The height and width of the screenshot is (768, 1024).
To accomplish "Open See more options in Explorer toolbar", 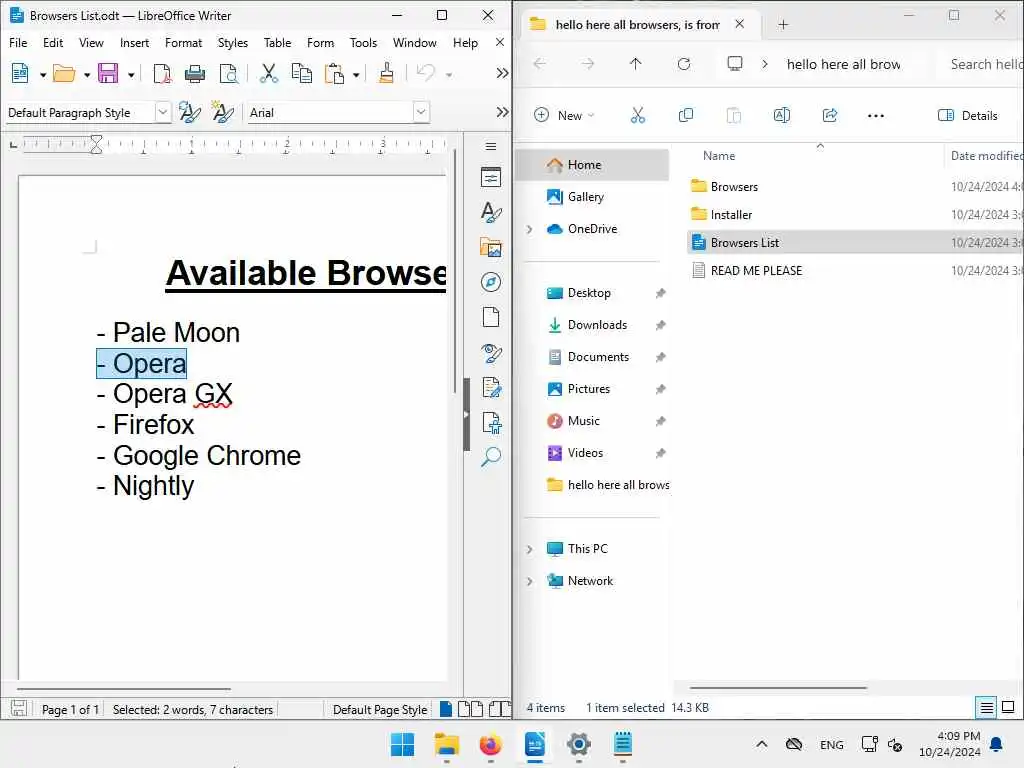I will [x=876, y=116].
